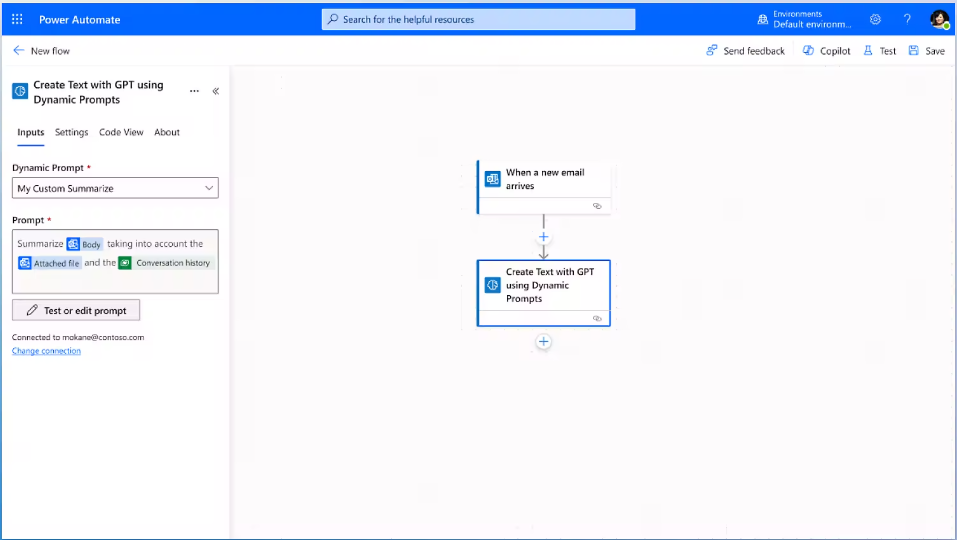This screenshot has height=540, width=957.
Task: Switch to the Settings tab
Action: tap(71, 132)
